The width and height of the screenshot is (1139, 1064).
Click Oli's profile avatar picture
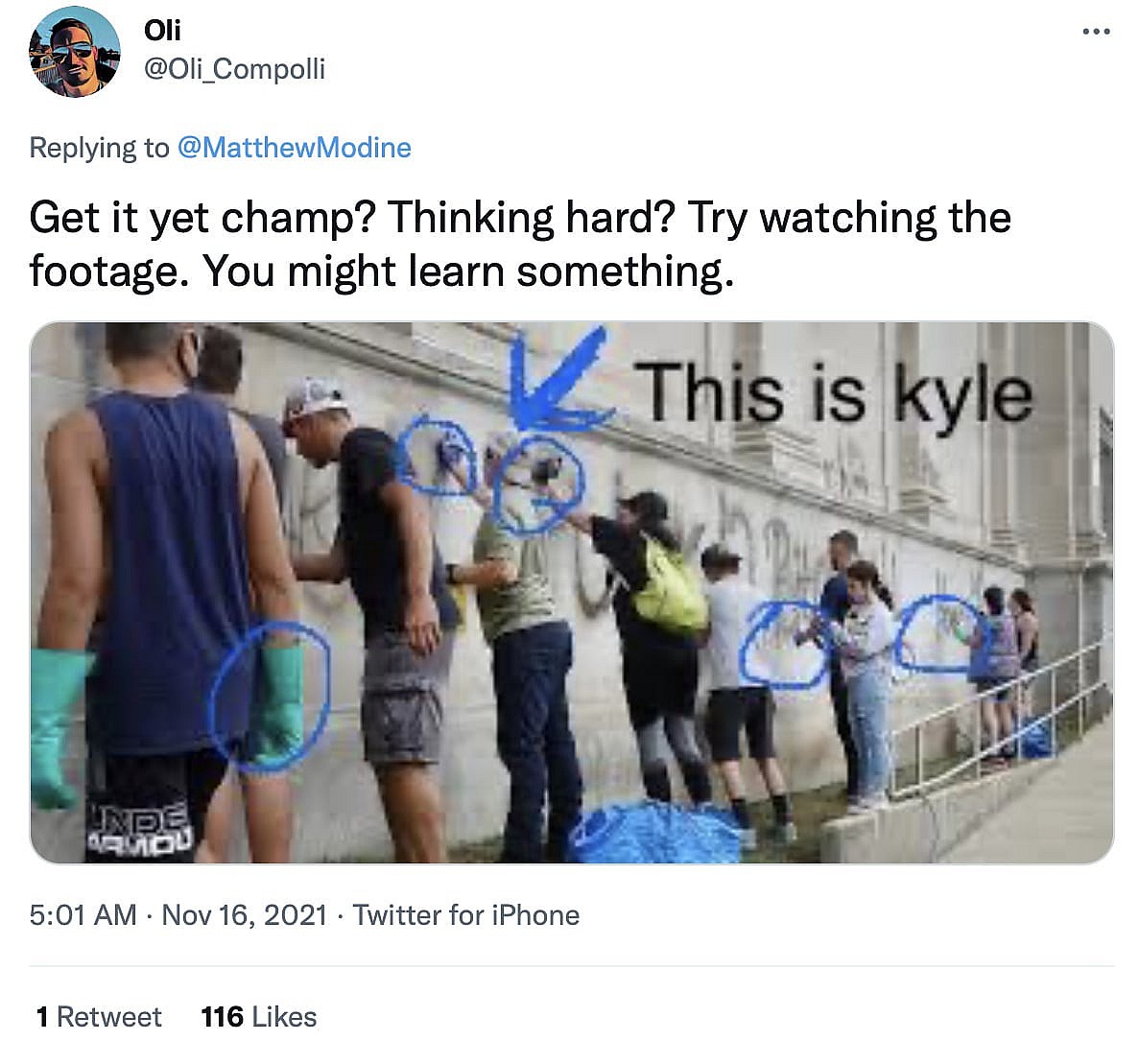click(75, 52)
